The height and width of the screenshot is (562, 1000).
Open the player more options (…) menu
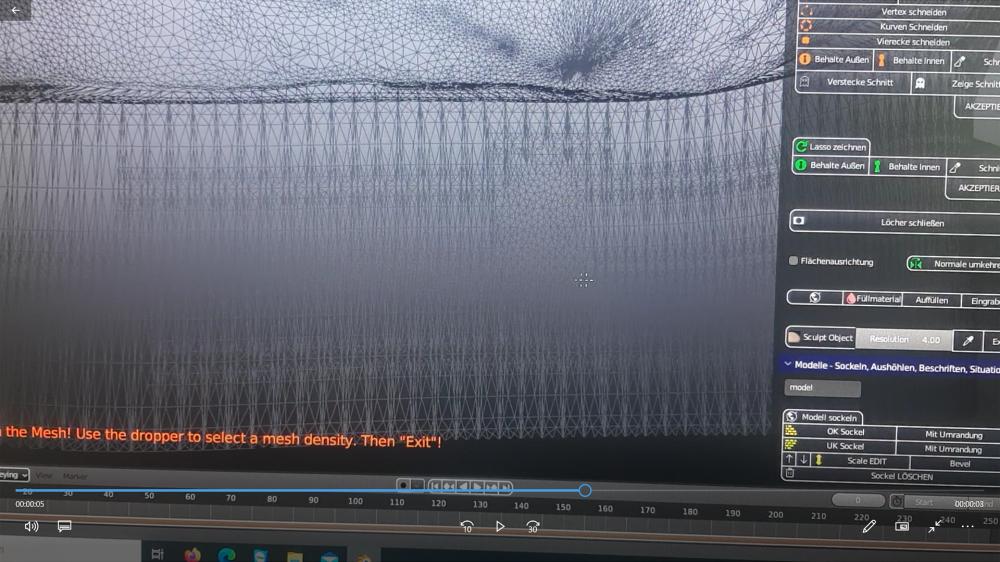[967, 526]
